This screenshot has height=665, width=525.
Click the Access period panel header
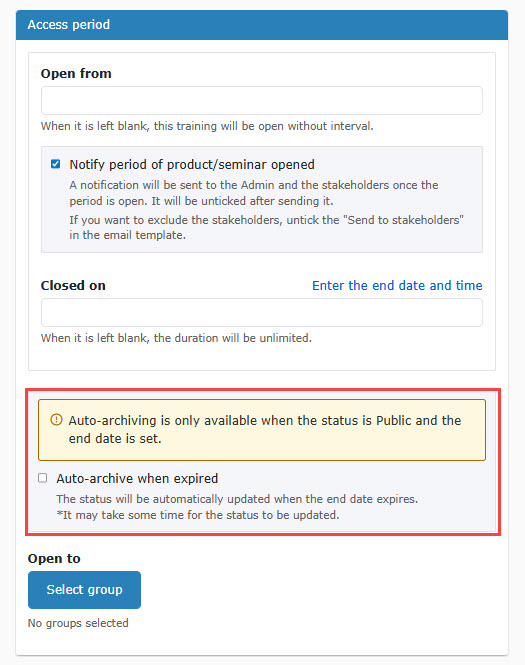(x=262, y=25)
